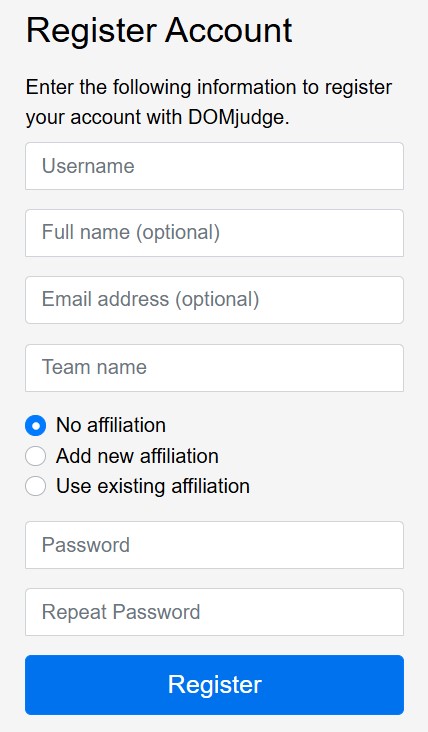
Task: Click the word 'DOMjudge' in the description
Action: 236,118
